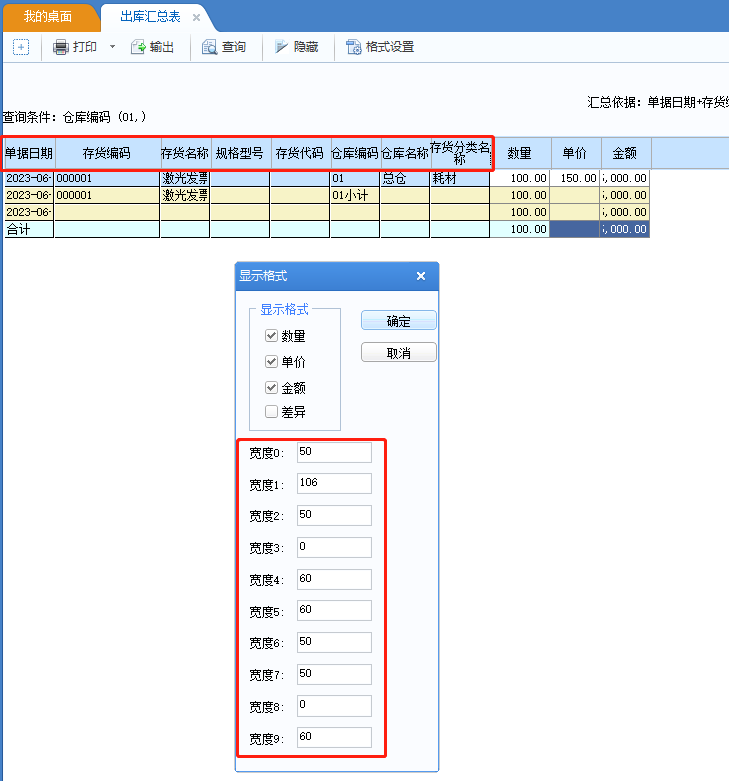Click the 宽度0 input field

point(334,452)
